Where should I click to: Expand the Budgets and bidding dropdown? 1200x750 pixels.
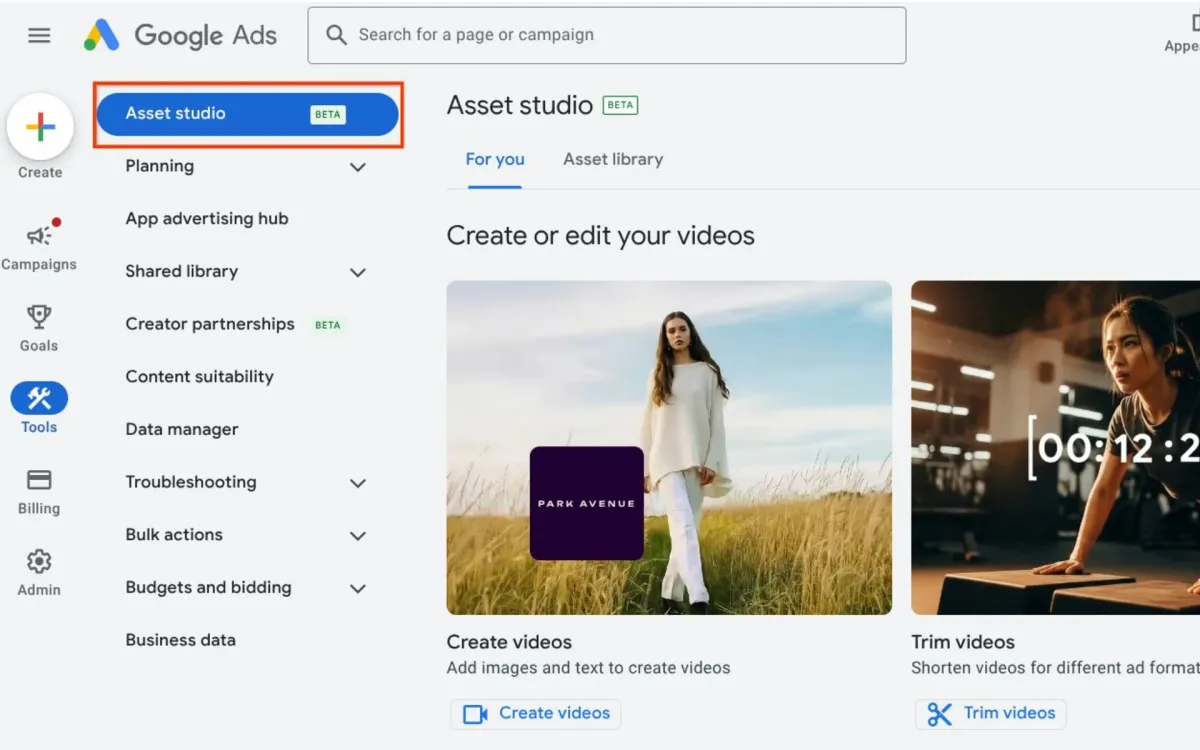pos(357,588)
